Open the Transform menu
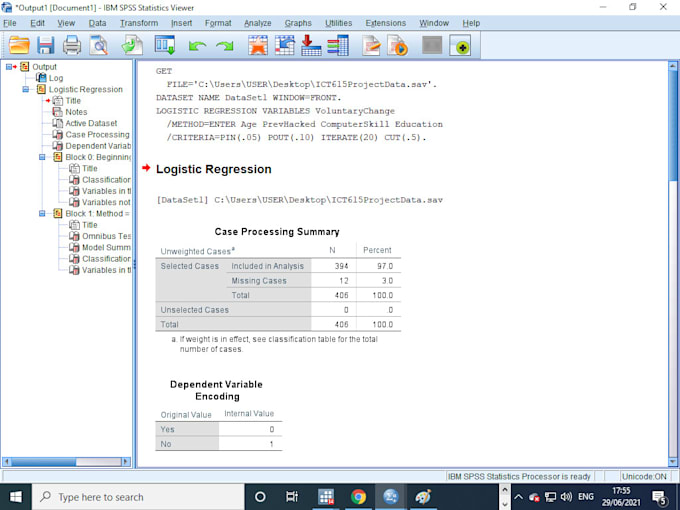Screen dimensions: 680x510 139,23
